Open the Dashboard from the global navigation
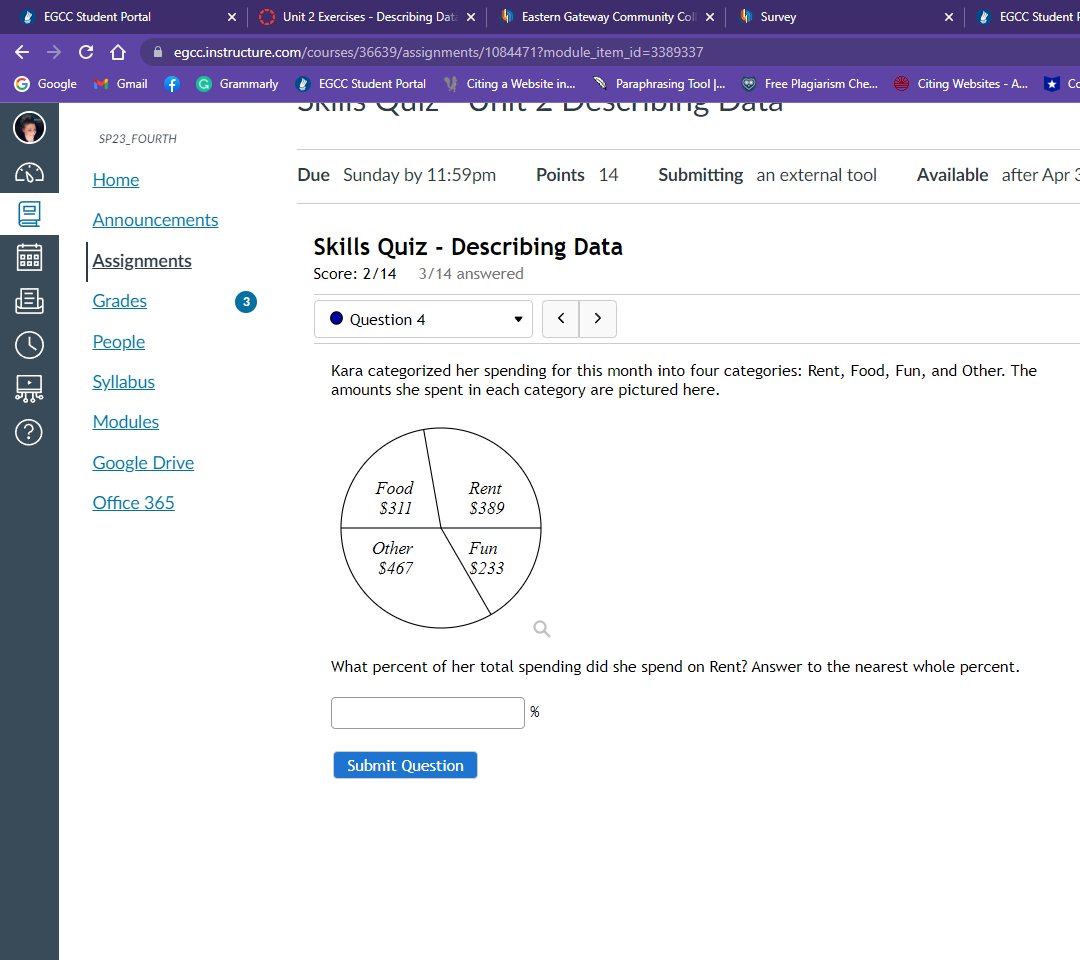The height and width of the screenshot is (960, 1080). point(29,171)
